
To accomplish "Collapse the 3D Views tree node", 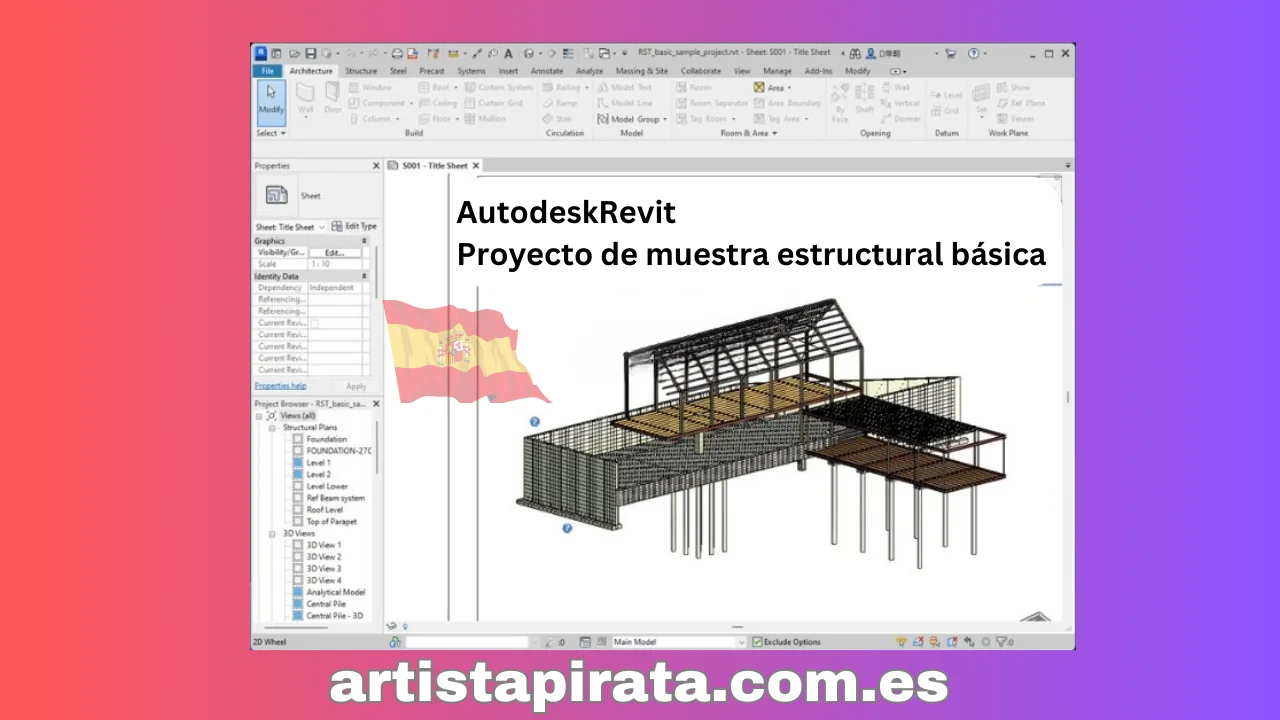I will (271, 534).
